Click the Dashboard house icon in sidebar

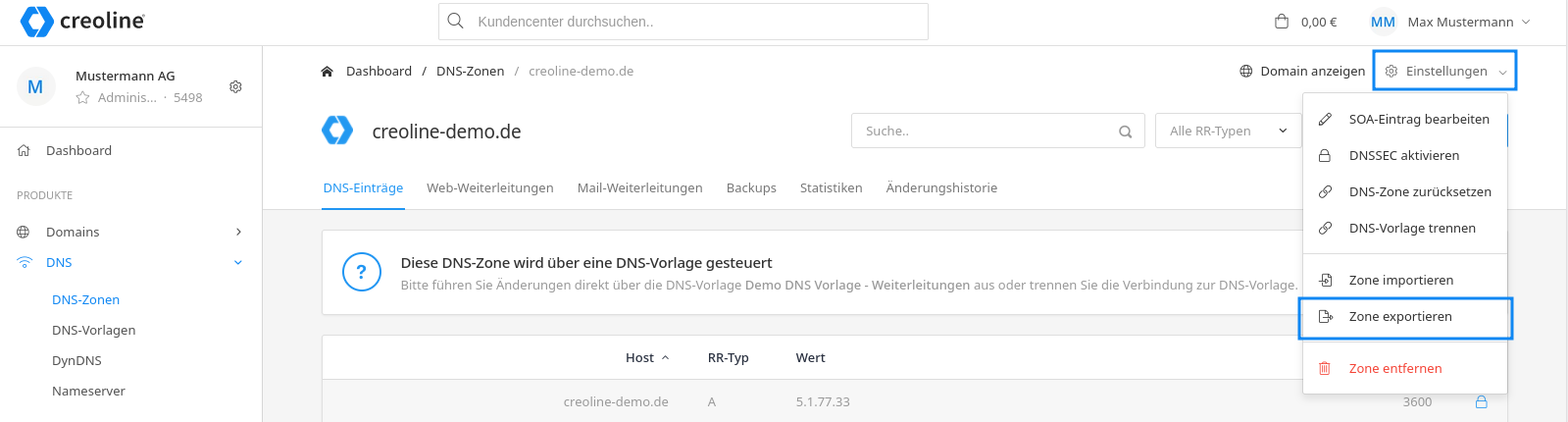point(24,150)
